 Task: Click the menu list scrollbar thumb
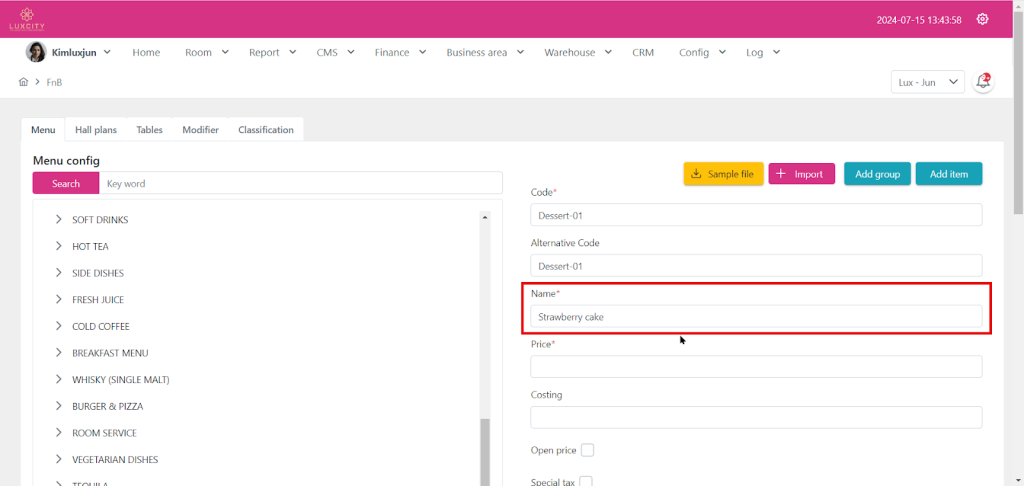[x=485, y=450]
